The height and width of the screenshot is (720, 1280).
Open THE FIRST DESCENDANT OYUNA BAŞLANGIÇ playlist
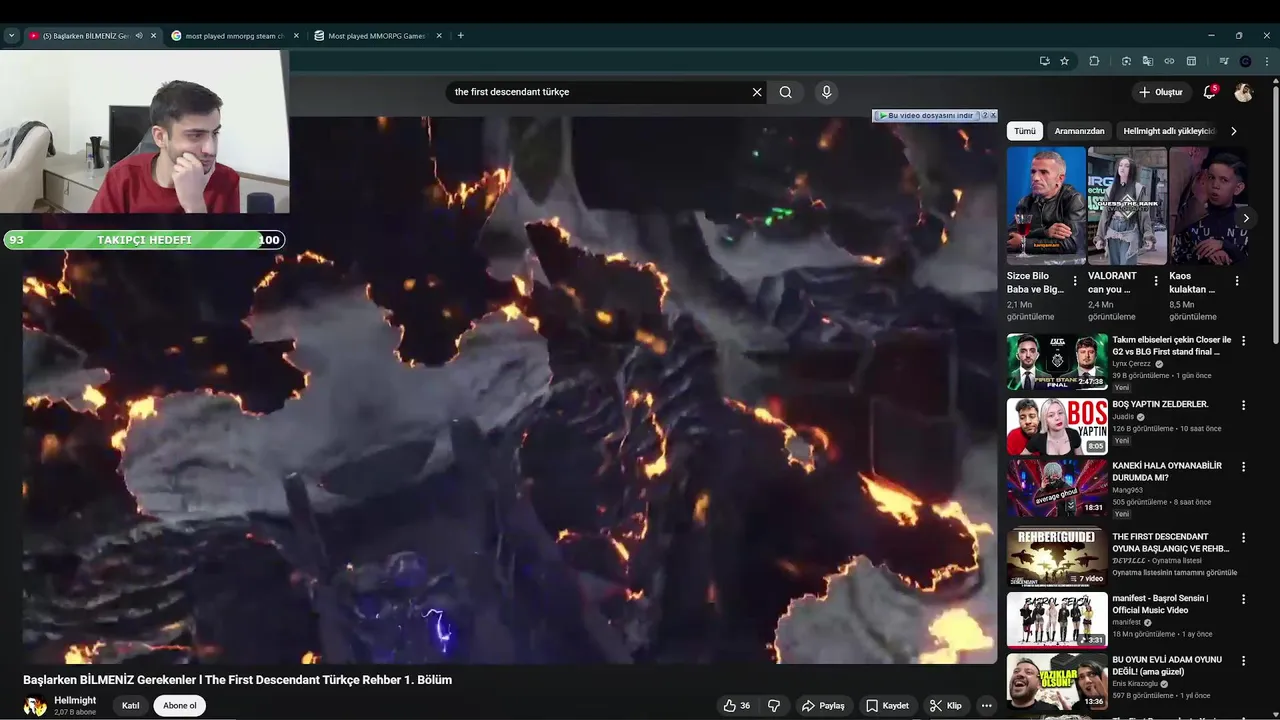[x=1057, y=558]
